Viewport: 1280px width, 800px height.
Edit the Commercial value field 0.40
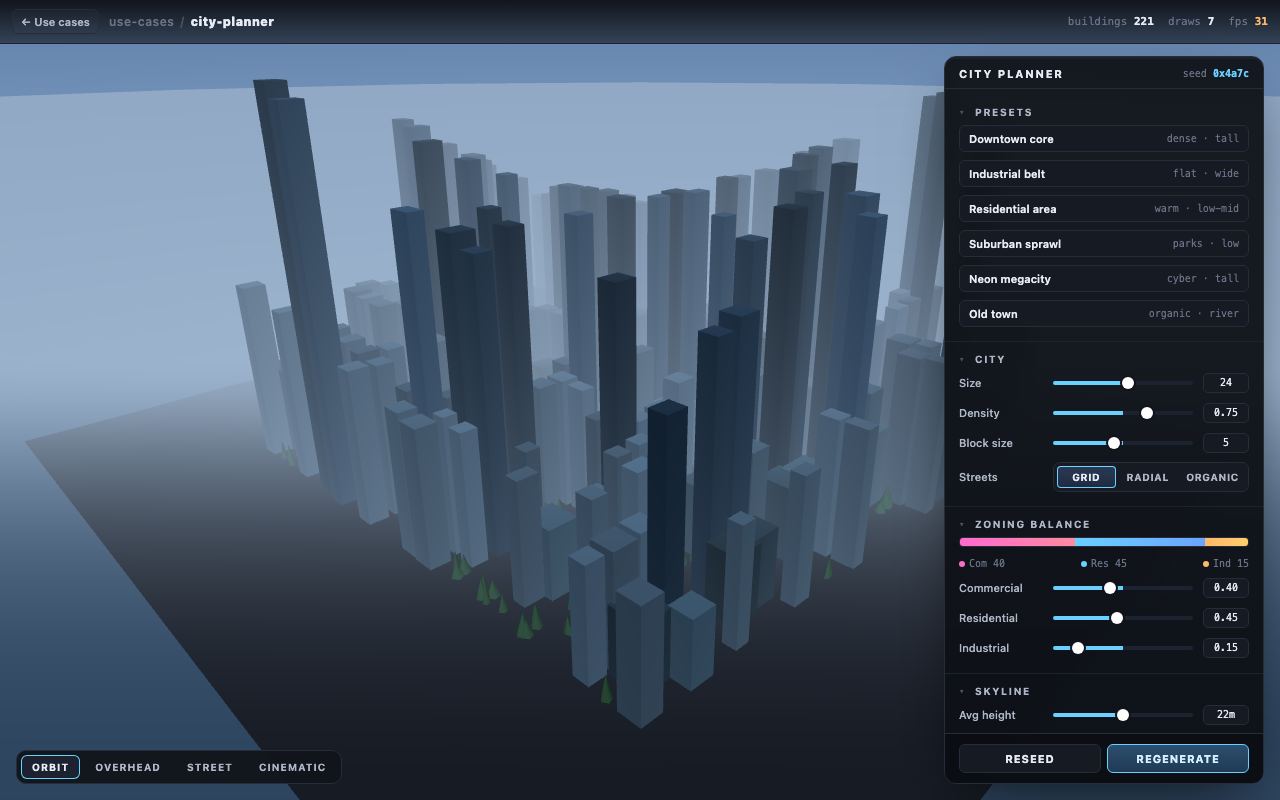tap(1226, 588)
